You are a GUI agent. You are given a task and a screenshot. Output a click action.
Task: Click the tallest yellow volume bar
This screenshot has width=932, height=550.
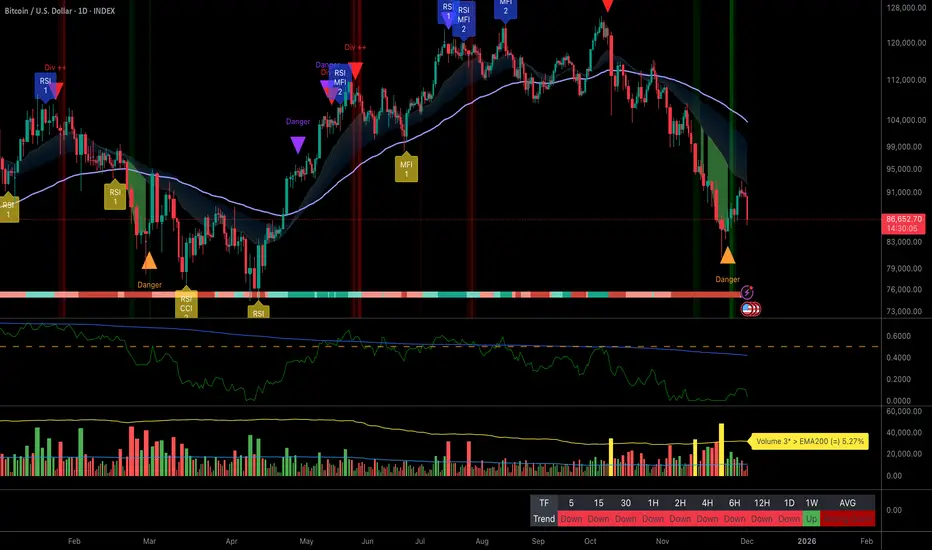click(x=722, y=450)
